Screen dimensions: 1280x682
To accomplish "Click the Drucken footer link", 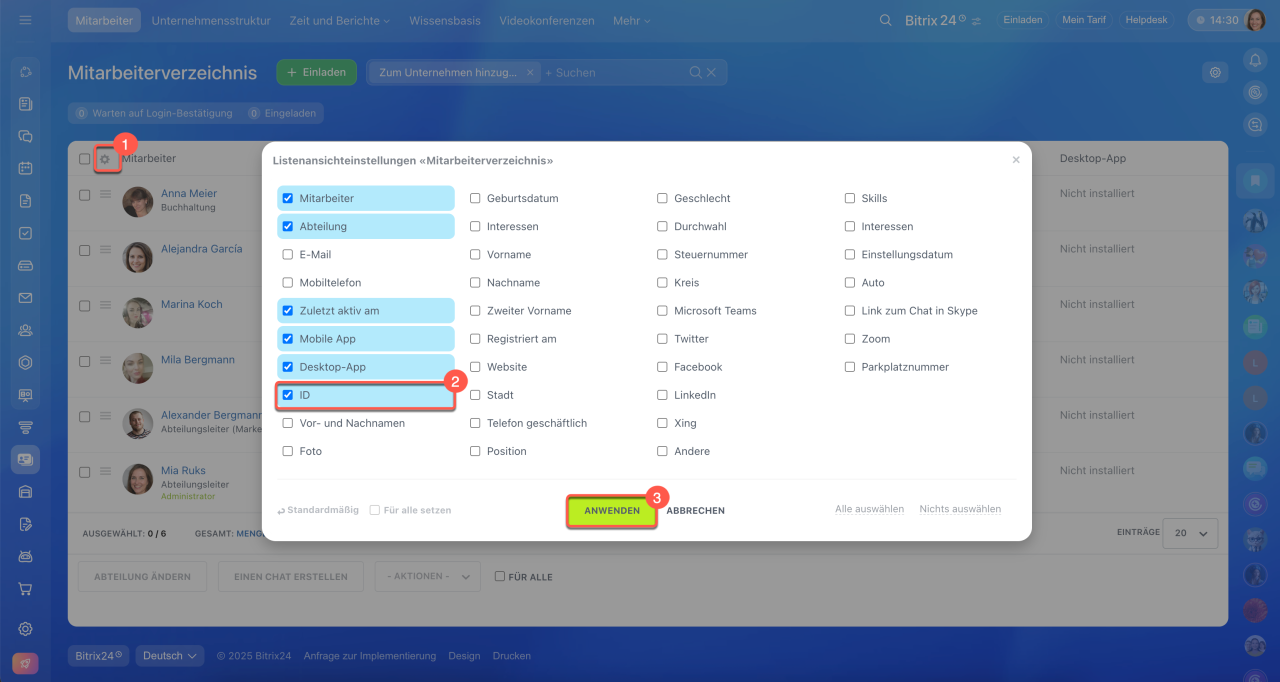I will (x=512, y=656).
